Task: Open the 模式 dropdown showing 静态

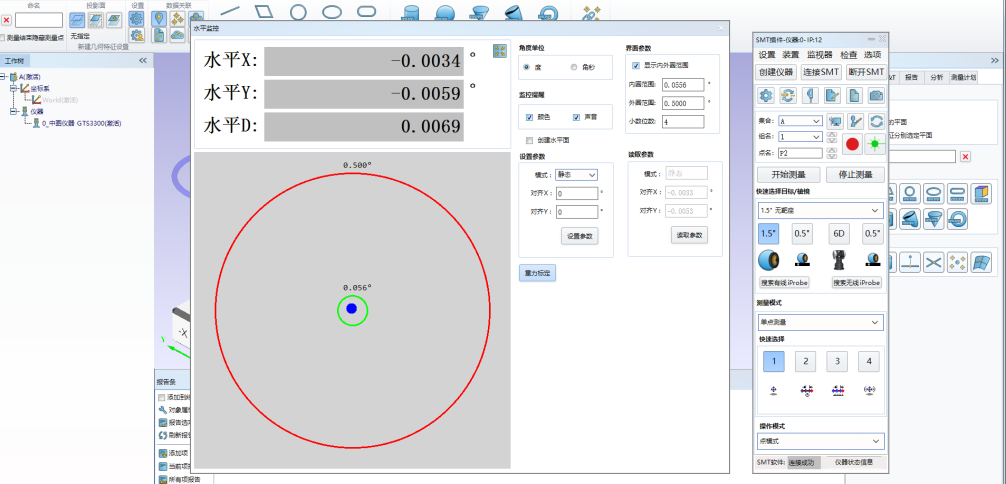Action: (577, 174)
